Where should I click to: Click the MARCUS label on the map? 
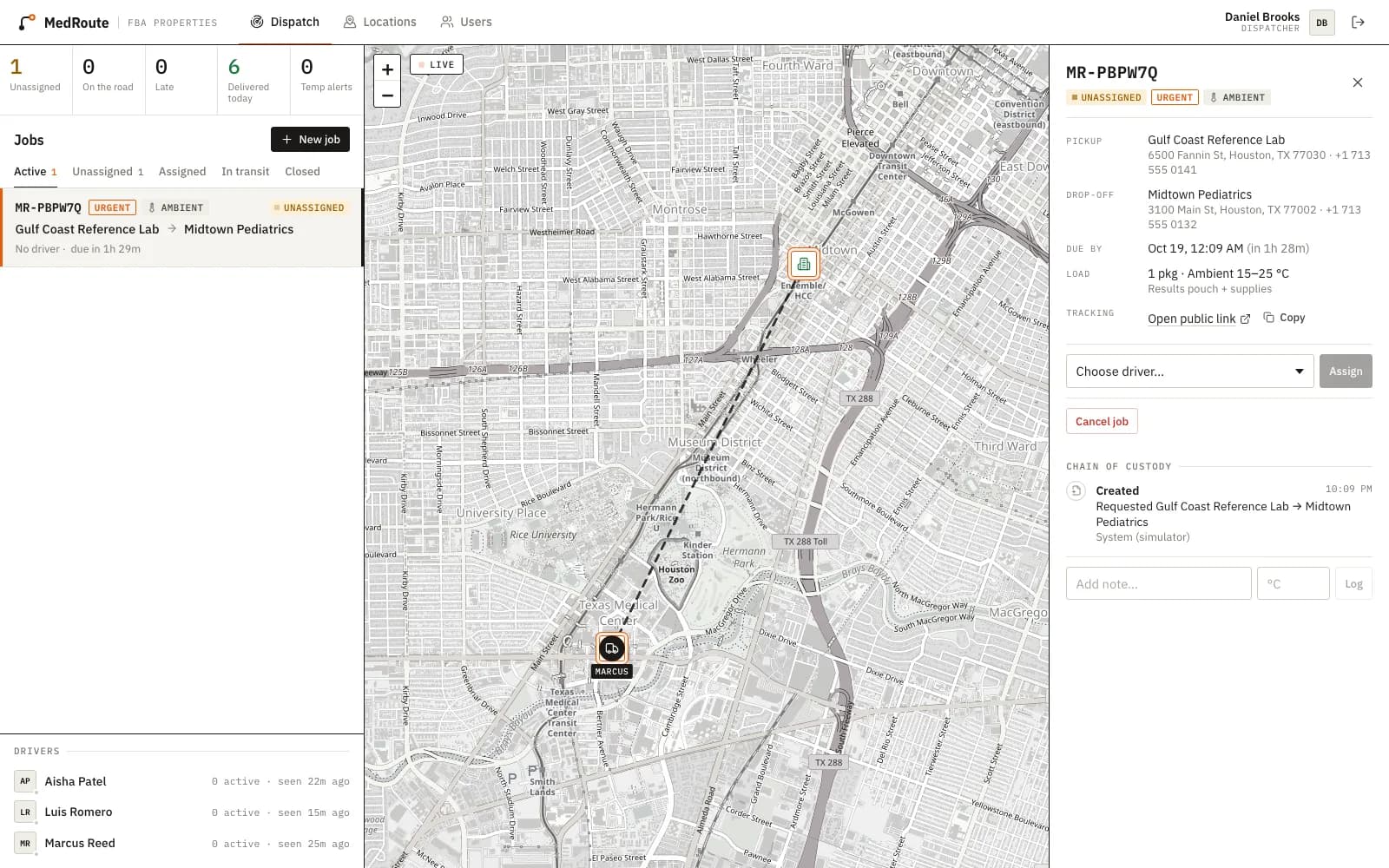coord(611,672)
